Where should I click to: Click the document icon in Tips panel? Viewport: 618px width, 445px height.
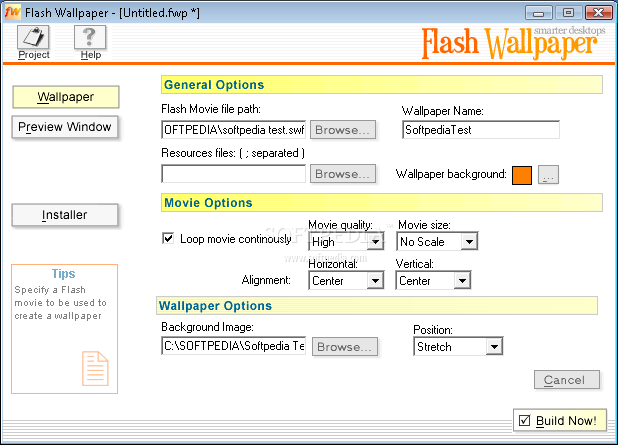click(95, 368)
